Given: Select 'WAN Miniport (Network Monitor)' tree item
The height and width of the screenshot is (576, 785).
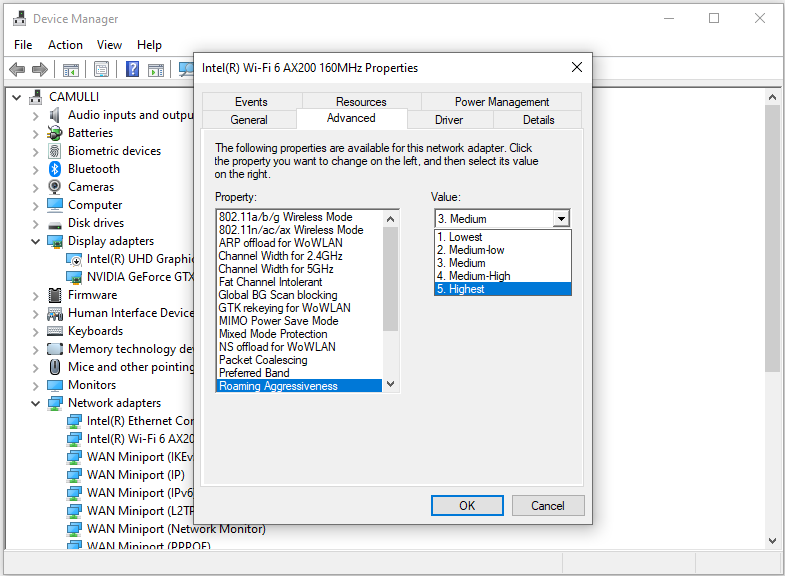Looking at the screenshot, I should (x=176, y=528).
